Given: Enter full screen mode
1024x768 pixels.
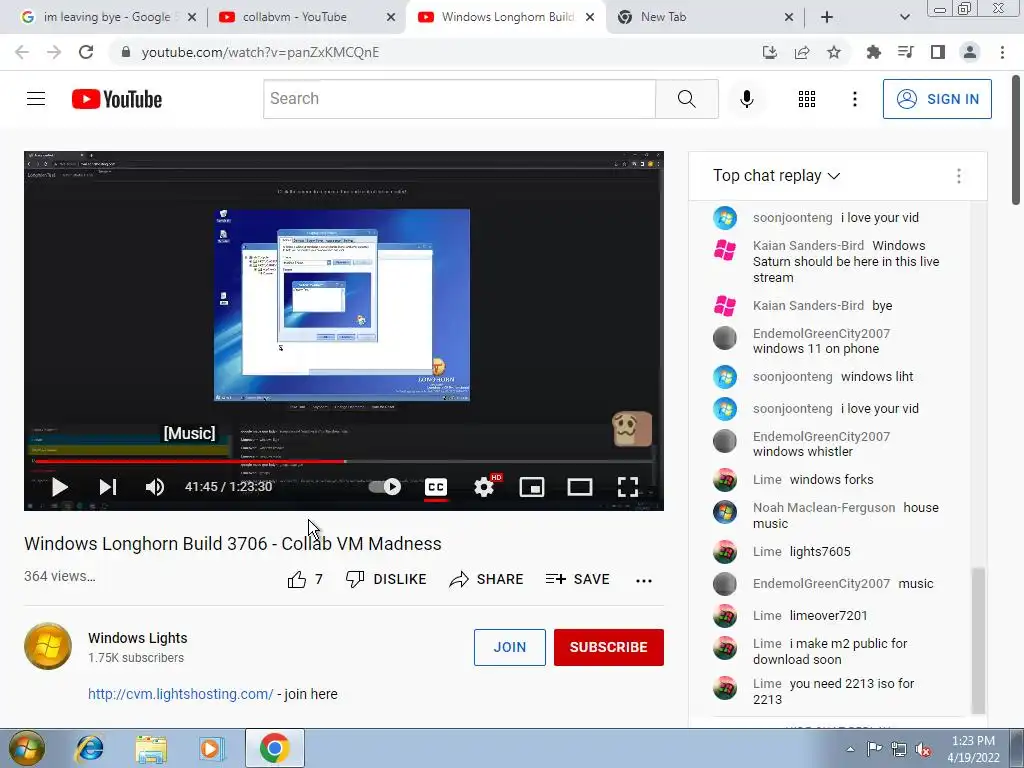Looking at the screenshot, I should click(628, 487).
